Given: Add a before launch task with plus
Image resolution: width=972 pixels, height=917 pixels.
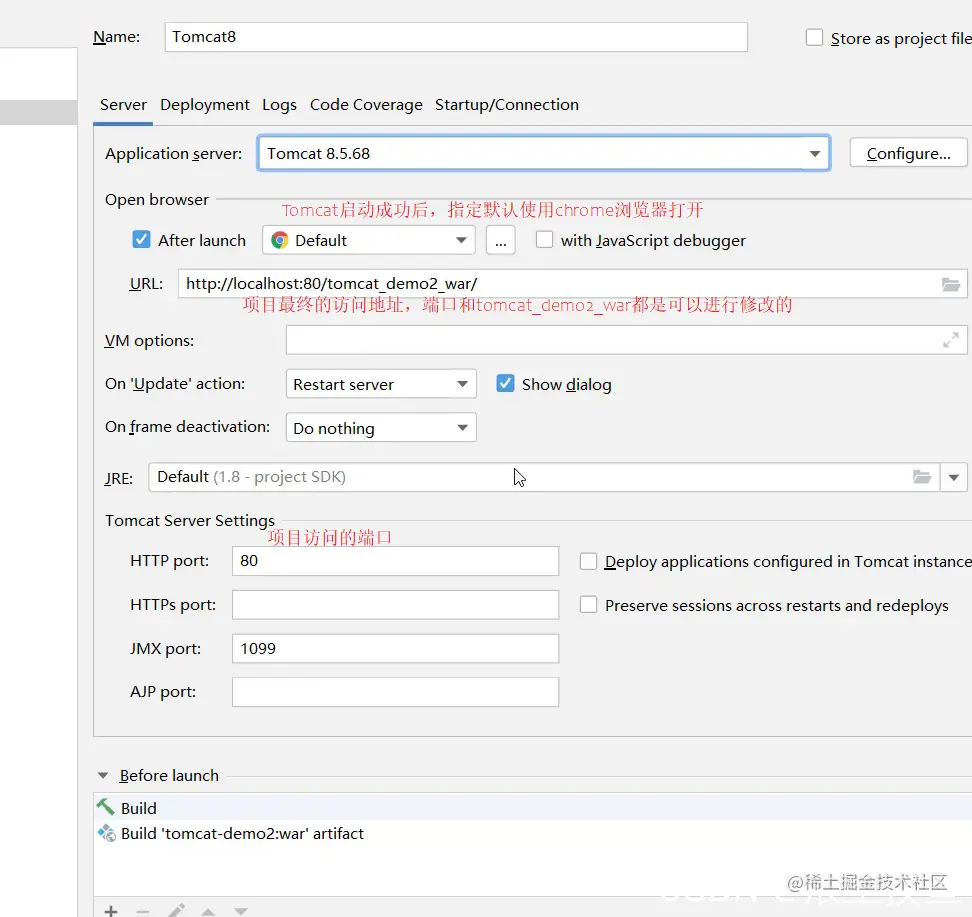Looking at the screenshot, I should pyautogui.click(x=111, y=911).
